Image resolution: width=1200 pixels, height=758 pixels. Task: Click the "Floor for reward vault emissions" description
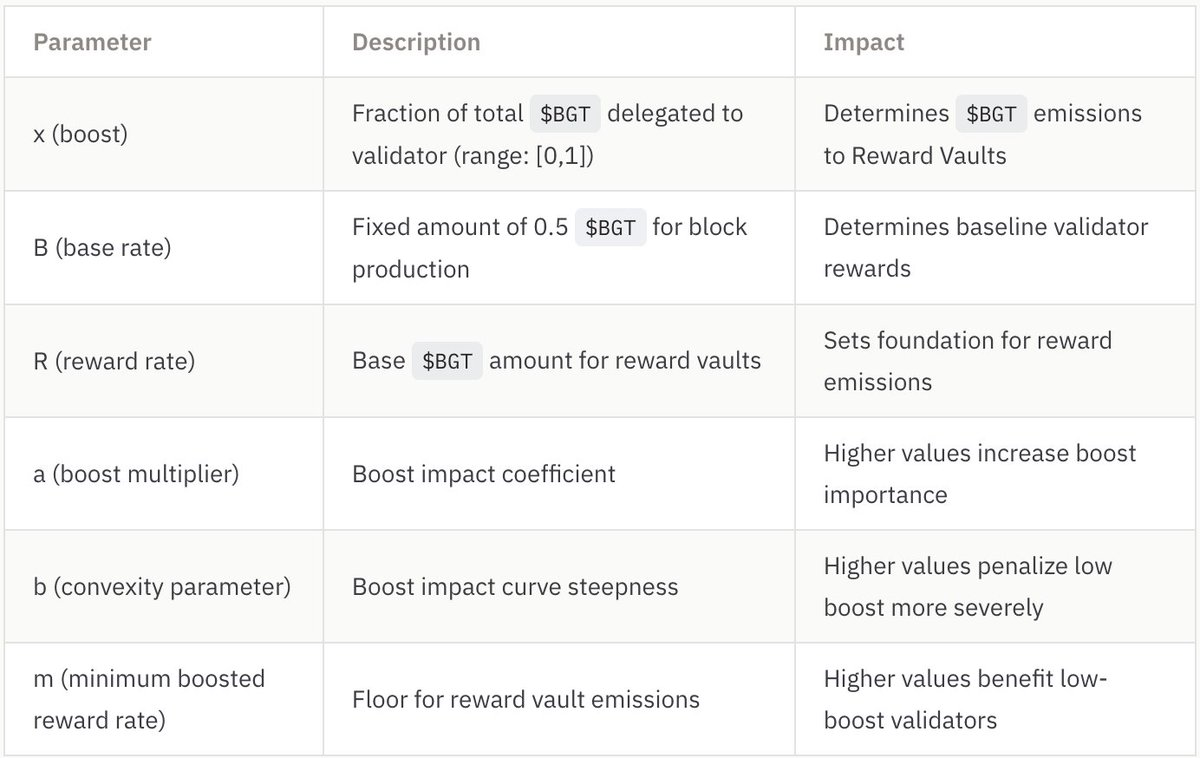point(525,699)
